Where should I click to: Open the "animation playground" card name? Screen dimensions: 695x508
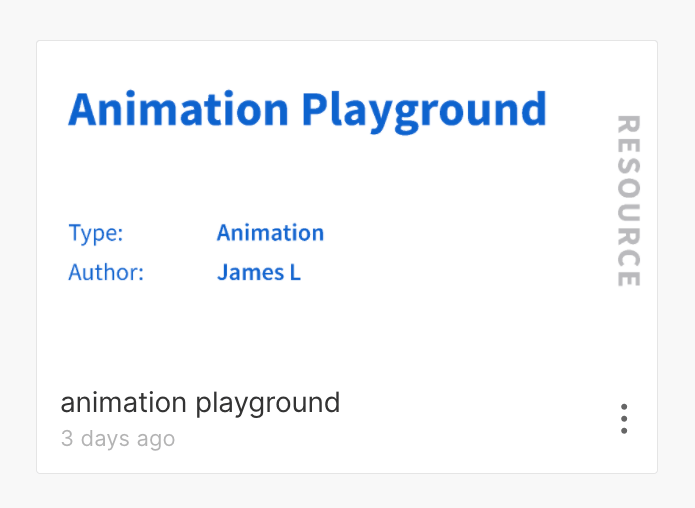pos(200,403)
